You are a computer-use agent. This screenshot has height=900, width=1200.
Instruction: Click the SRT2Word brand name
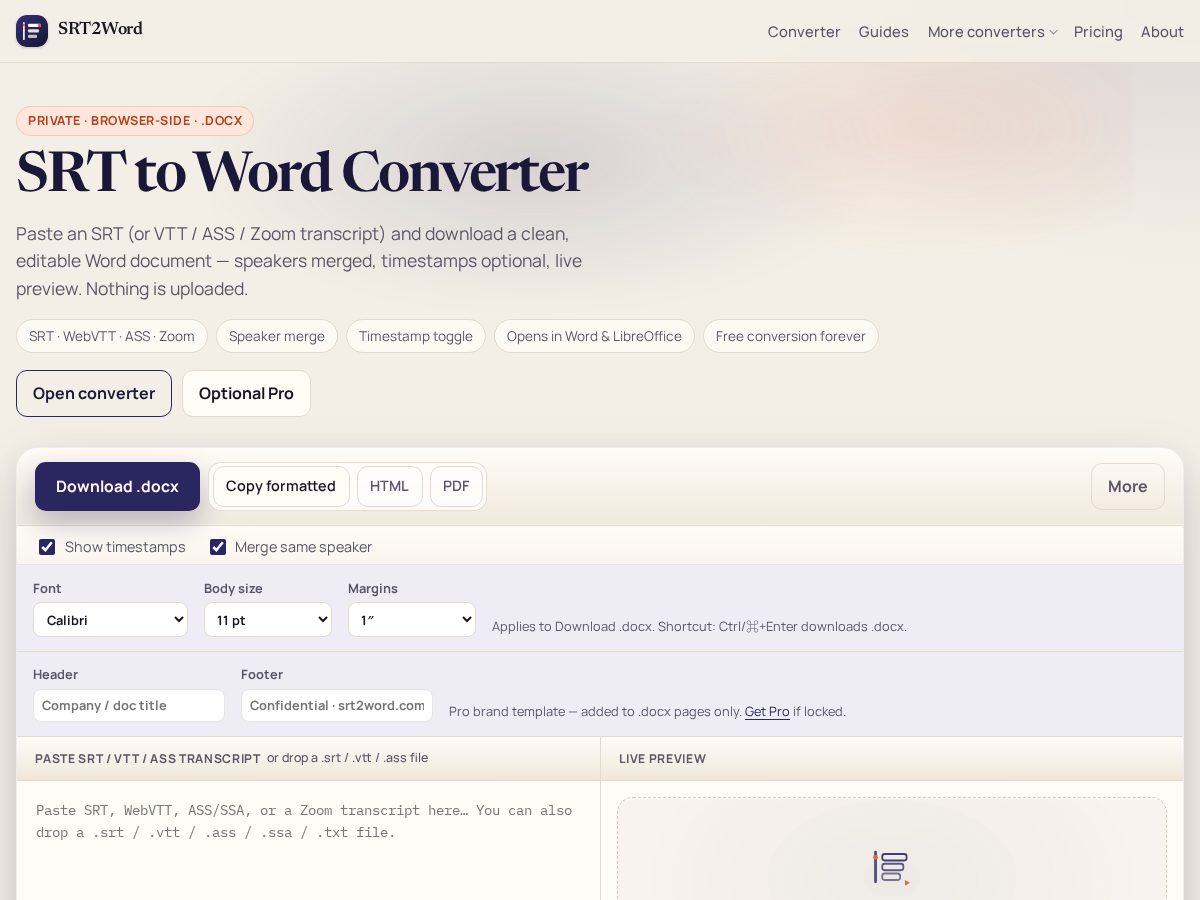pos(100,29)
